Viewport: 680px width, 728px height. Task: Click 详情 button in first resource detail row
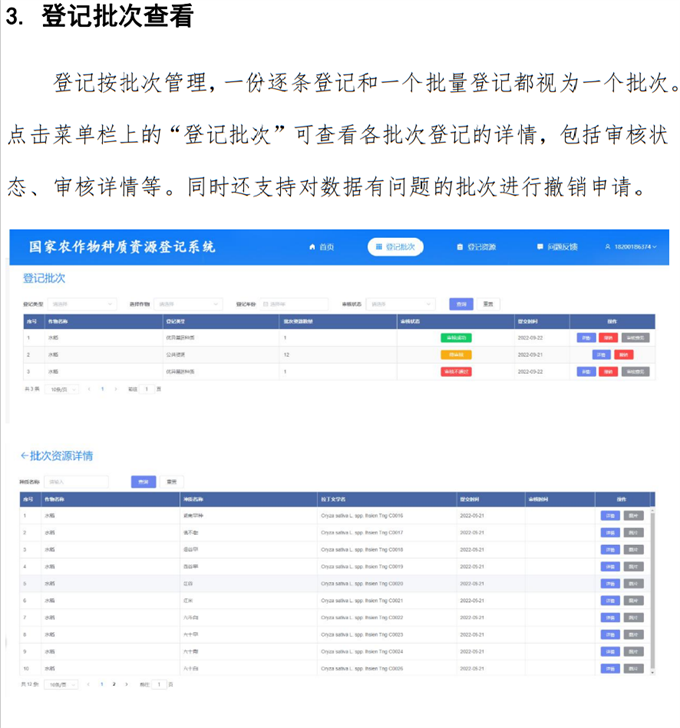pos(609,516)
